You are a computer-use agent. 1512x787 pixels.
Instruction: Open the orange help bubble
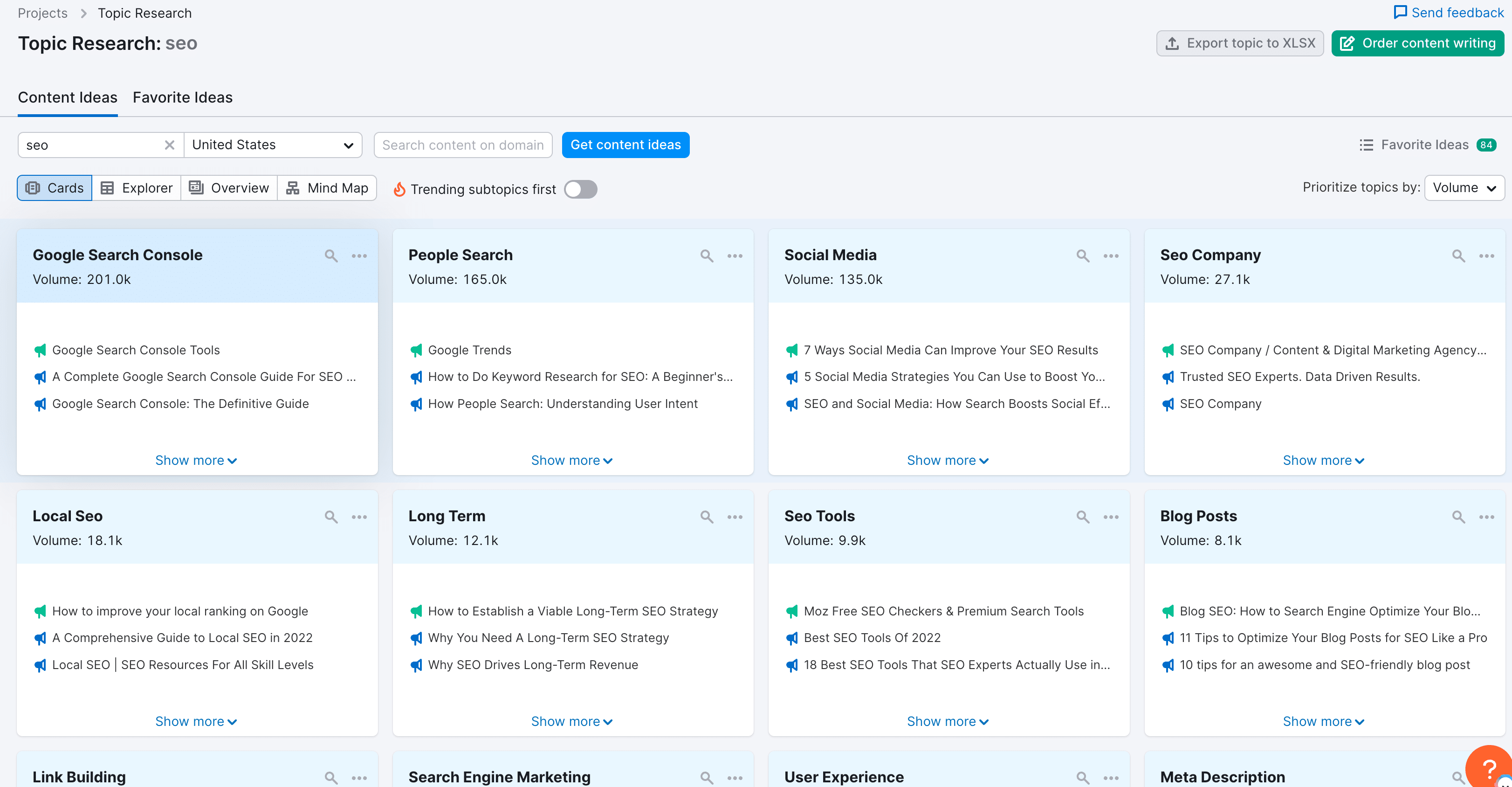click(x=1489, y=767)
